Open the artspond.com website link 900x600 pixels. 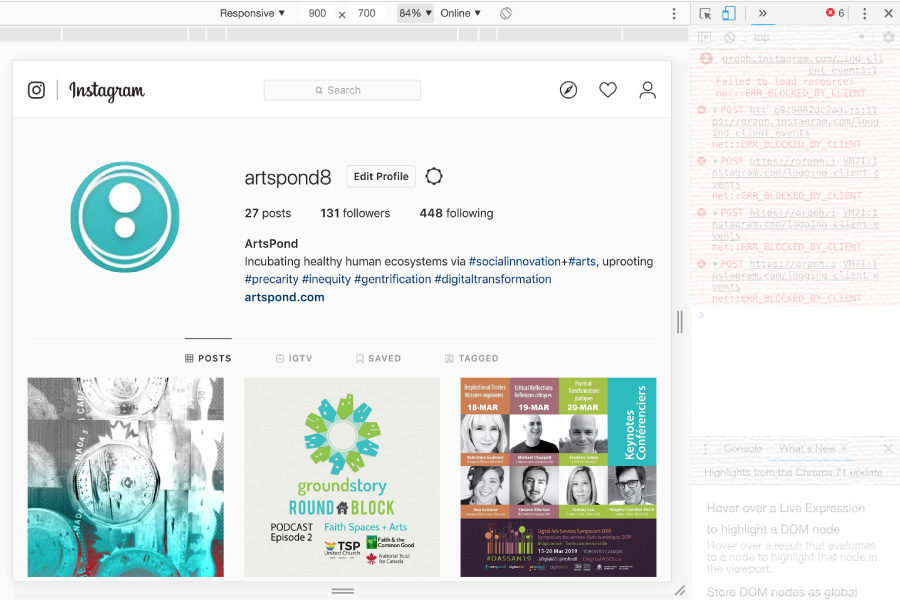[284, 297]
